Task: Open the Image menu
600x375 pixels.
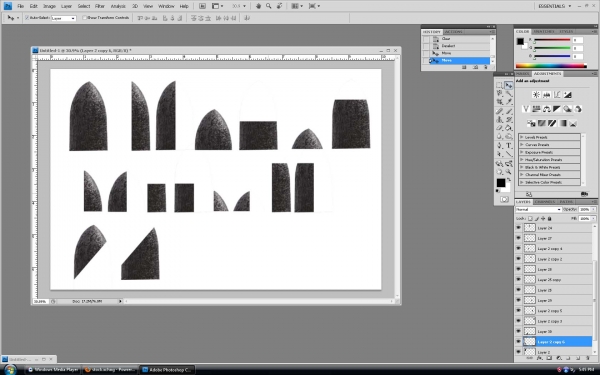Action: (49, 6)
